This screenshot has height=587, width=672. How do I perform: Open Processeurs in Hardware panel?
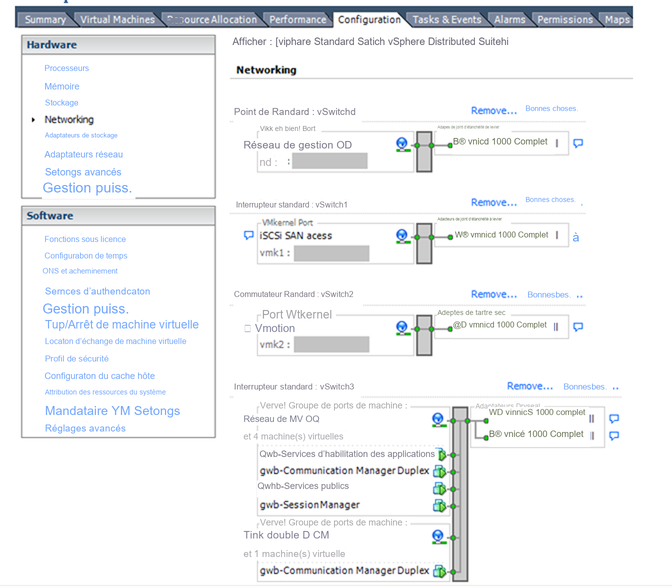pos(66,68)
